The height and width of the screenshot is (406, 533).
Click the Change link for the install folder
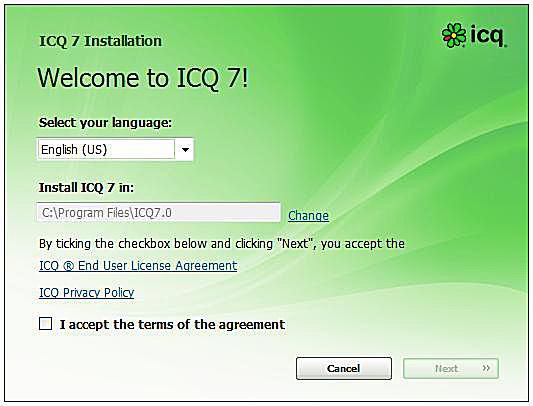coord(308,216)
